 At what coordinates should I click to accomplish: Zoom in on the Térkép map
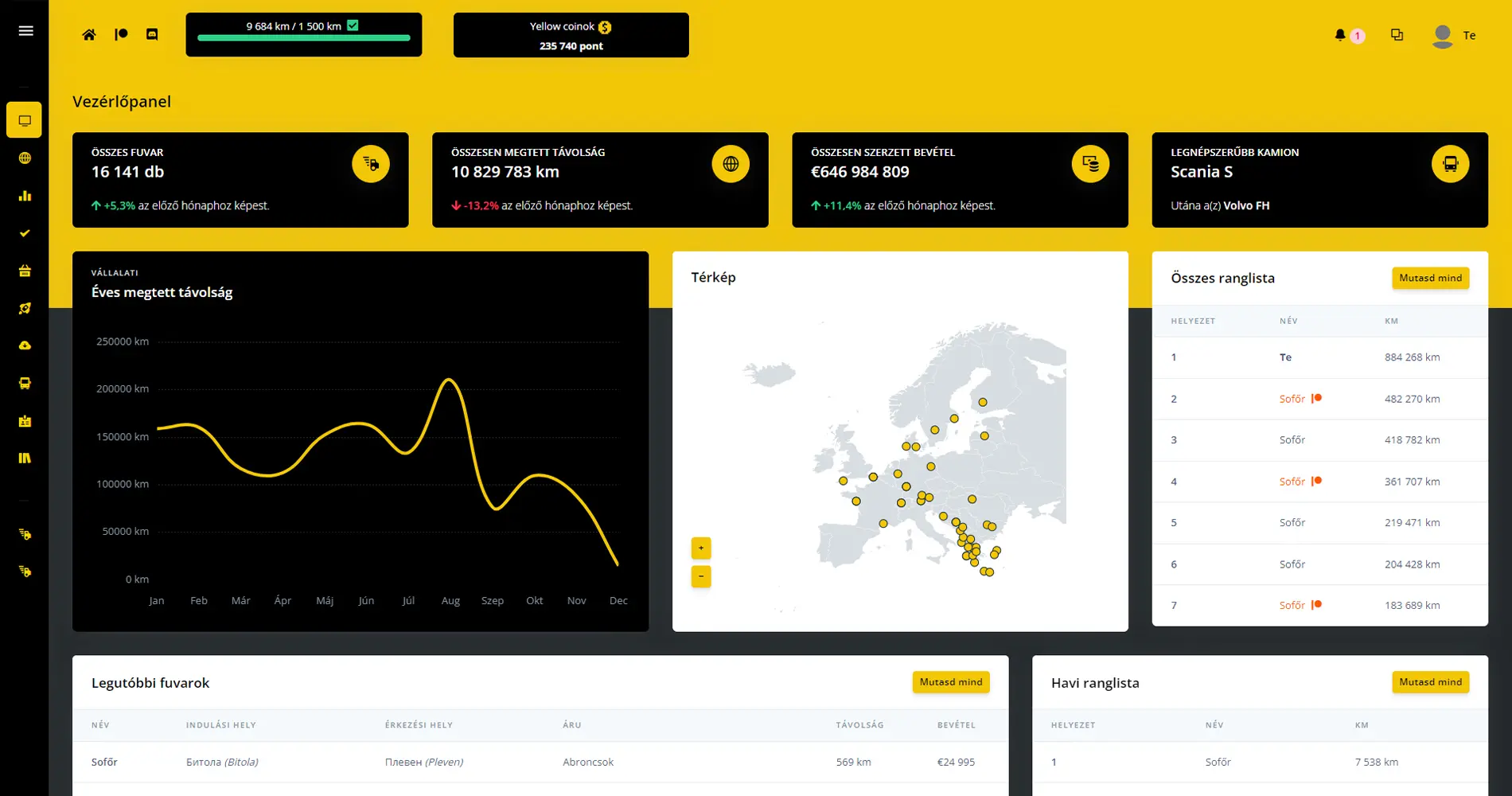701,548
